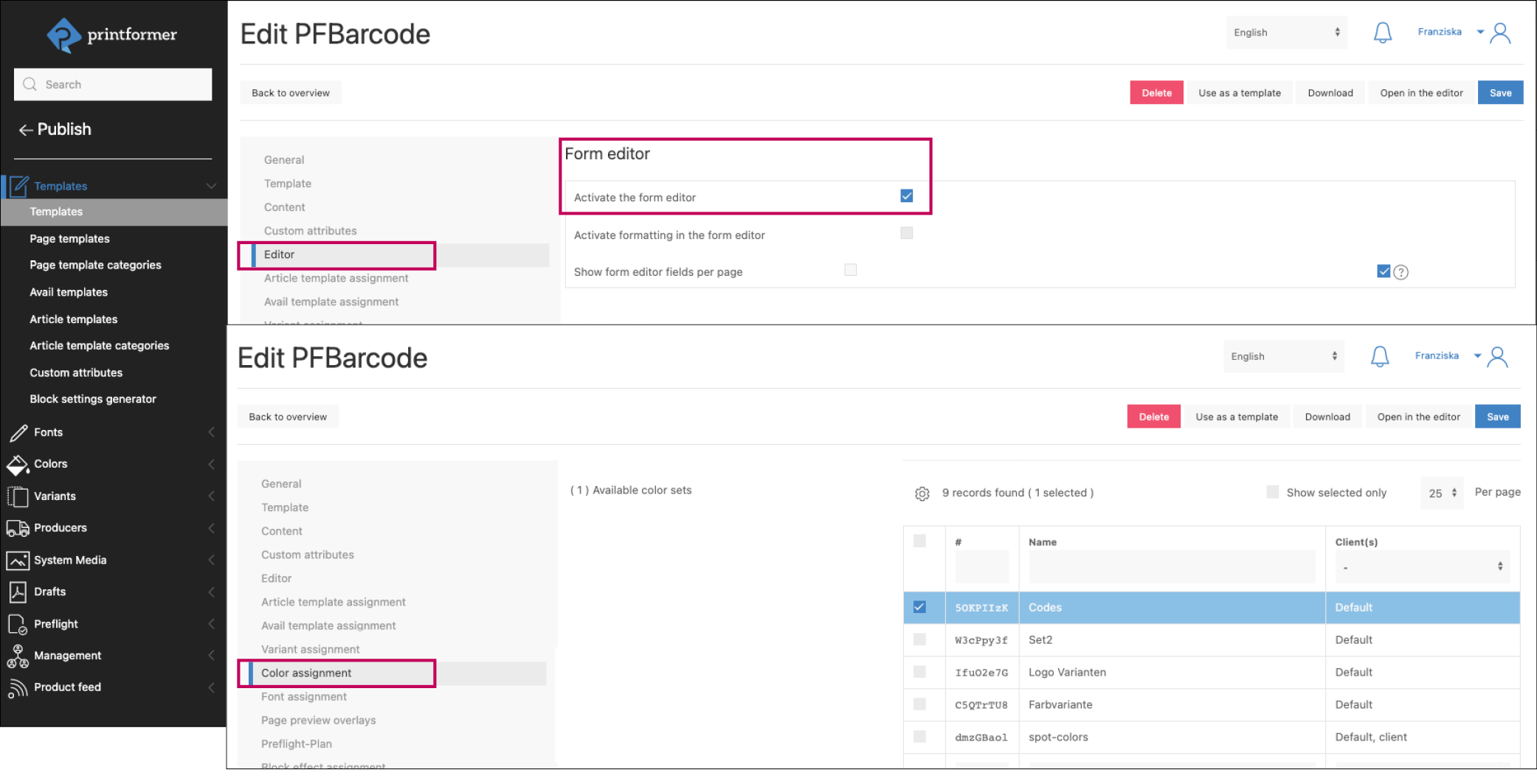Open table settings gear icon
Screen dimensions: 1537x784
922,493
